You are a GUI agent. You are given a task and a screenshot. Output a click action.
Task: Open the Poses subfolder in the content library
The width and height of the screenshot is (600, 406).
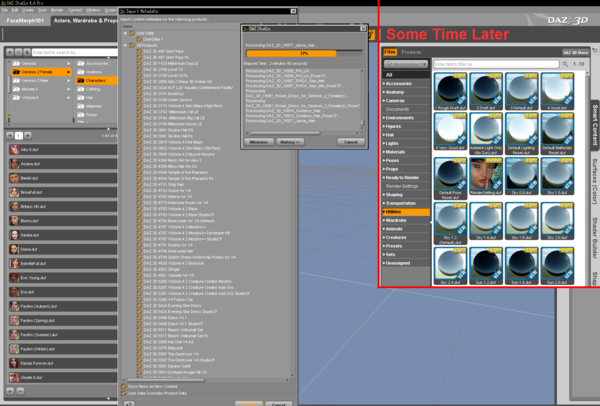pyautogui.click(x=96, y=115)
